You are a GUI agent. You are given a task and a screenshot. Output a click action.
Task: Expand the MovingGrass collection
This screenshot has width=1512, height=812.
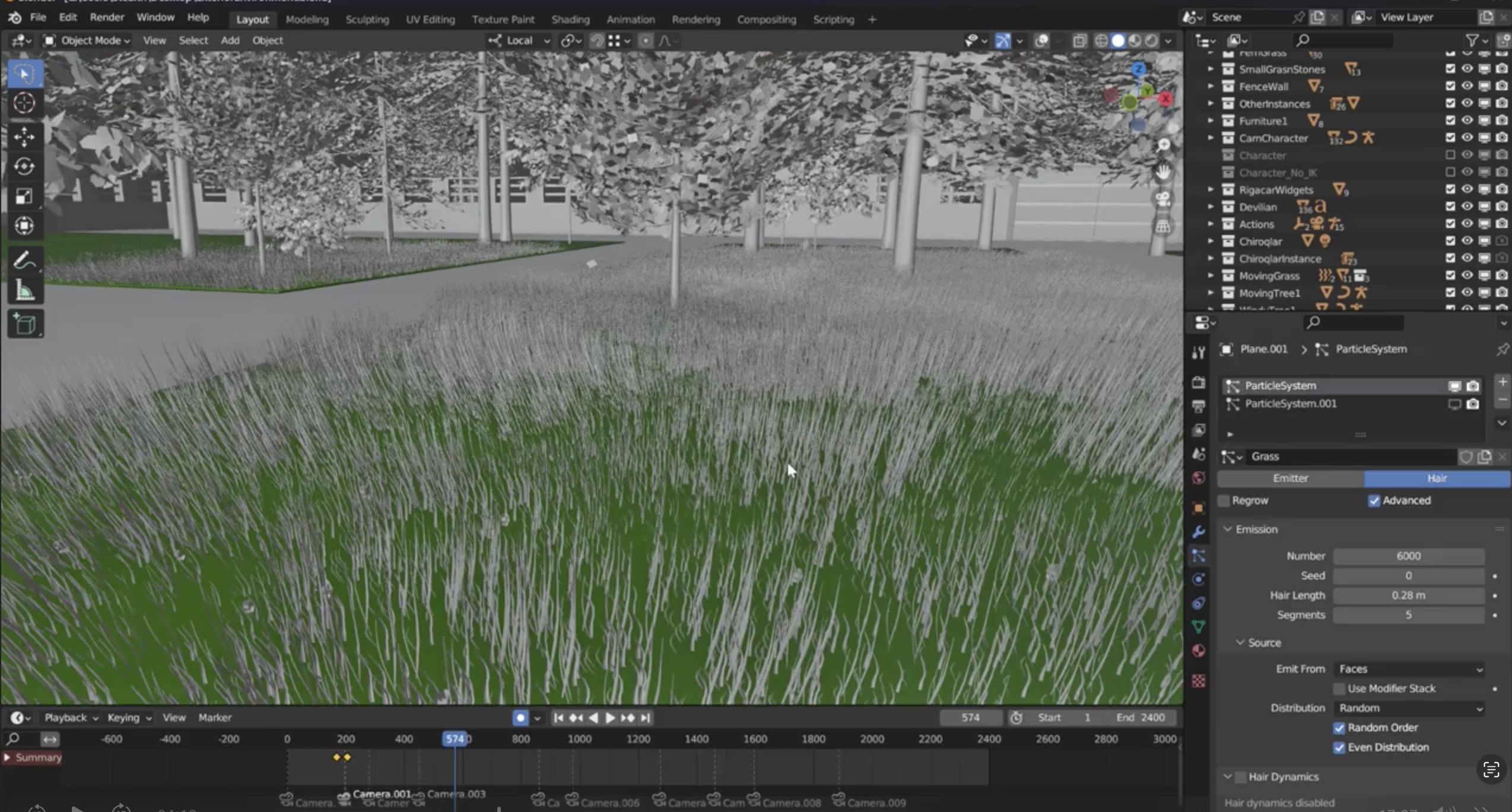click(1211, 275)
